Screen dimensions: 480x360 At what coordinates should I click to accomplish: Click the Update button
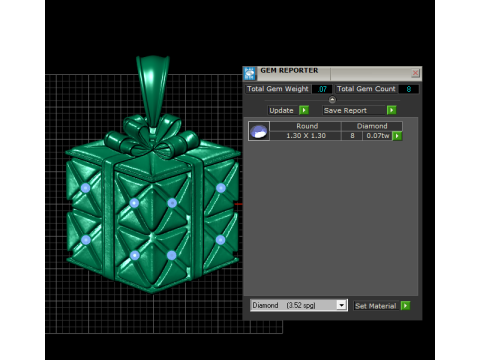pos(282,110)
